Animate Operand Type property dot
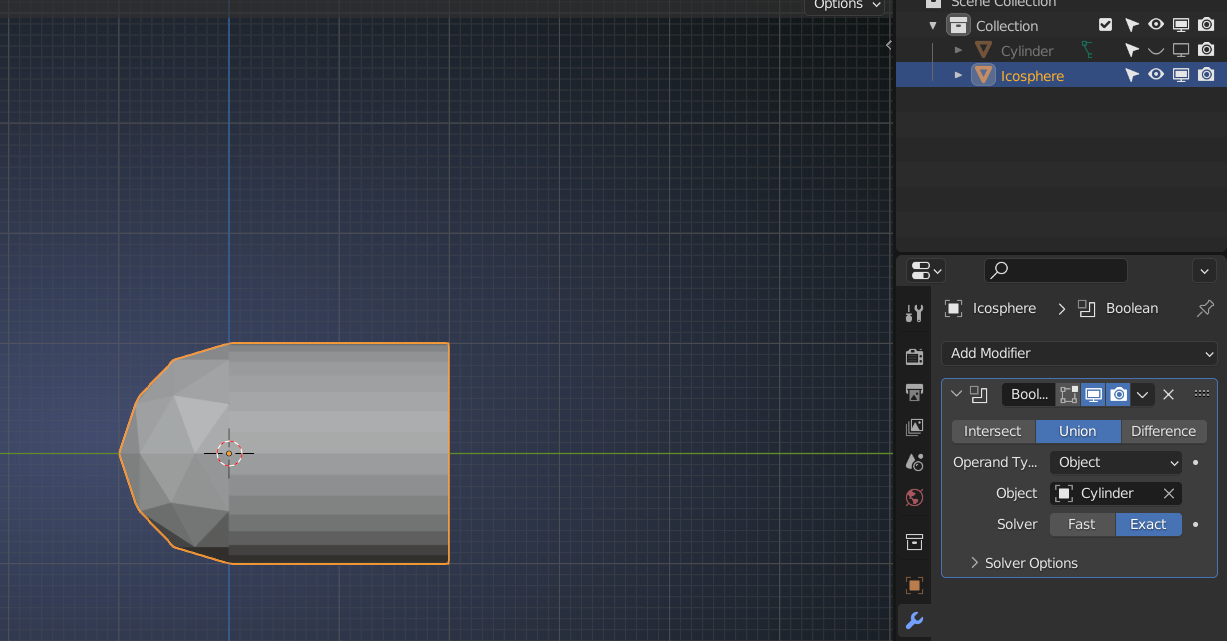1227x641 pixels. (x=1196, y=463)
